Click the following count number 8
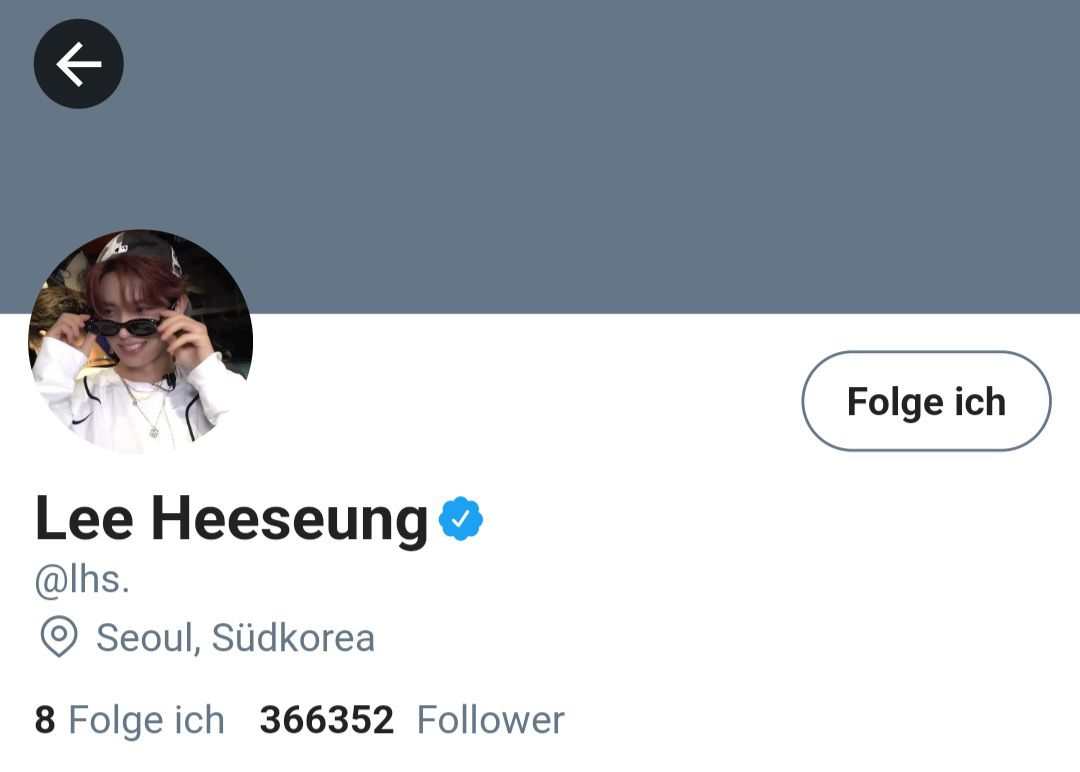This screenshot has height=772, width=1080. point(45,720)
